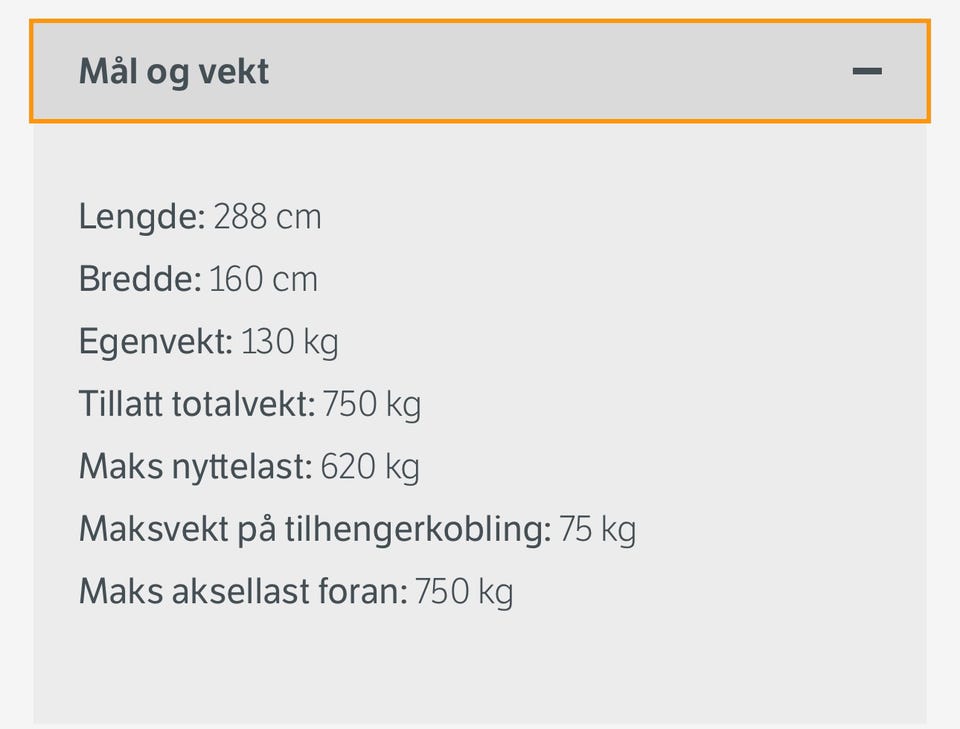Click the front axle 750 kg value
The image size is (960, 729).
(x=464, y=593)
